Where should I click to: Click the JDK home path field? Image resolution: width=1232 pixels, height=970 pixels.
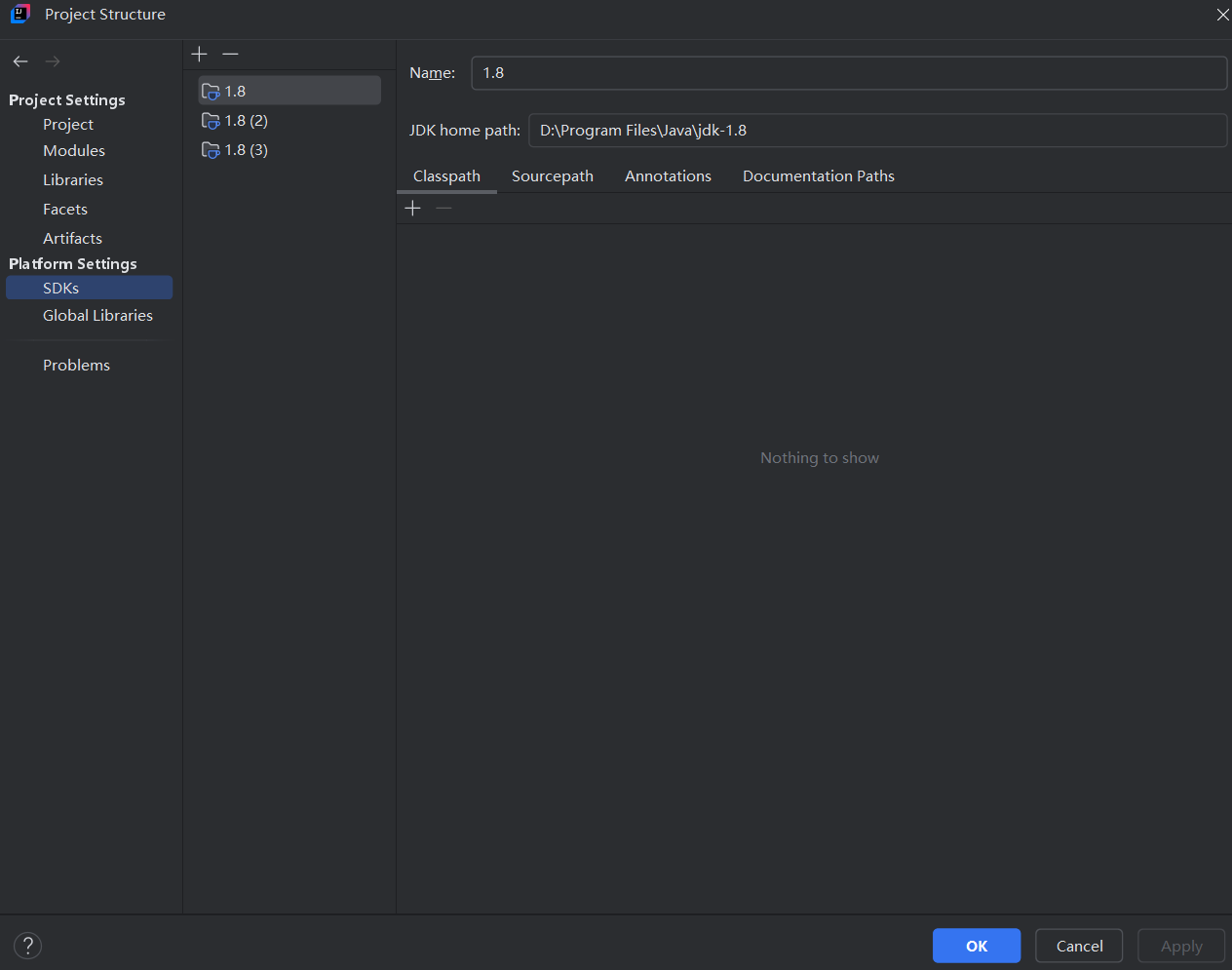click(x=877, y=131)
